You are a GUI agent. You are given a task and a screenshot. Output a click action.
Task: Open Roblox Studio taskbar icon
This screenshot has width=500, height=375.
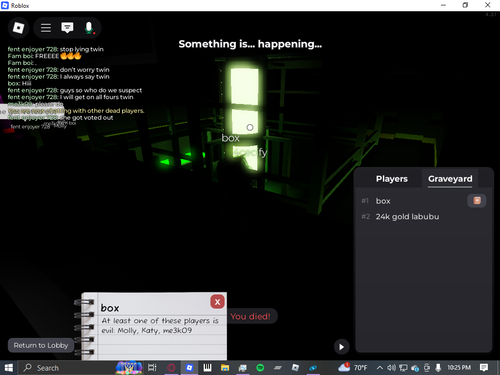[x=295, y=368]
